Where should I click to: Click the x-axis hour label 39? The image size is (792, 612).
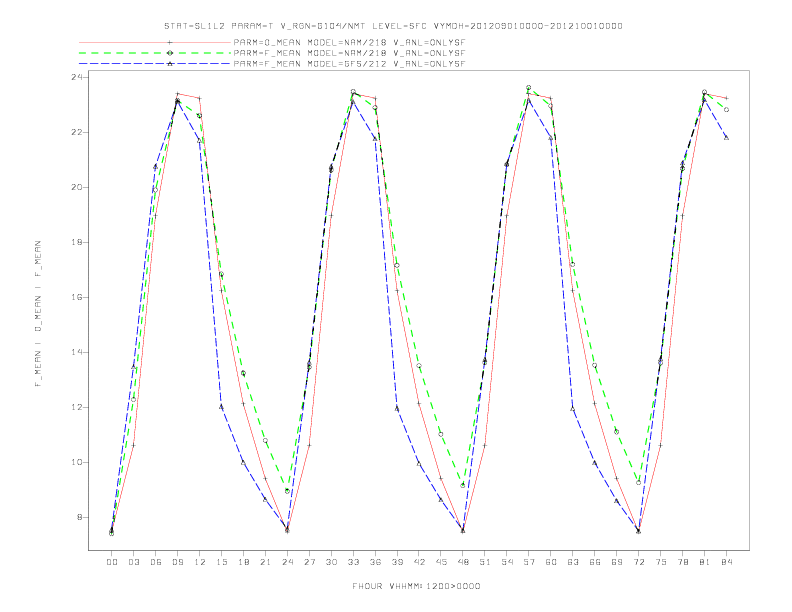click(x=397, y=562)
